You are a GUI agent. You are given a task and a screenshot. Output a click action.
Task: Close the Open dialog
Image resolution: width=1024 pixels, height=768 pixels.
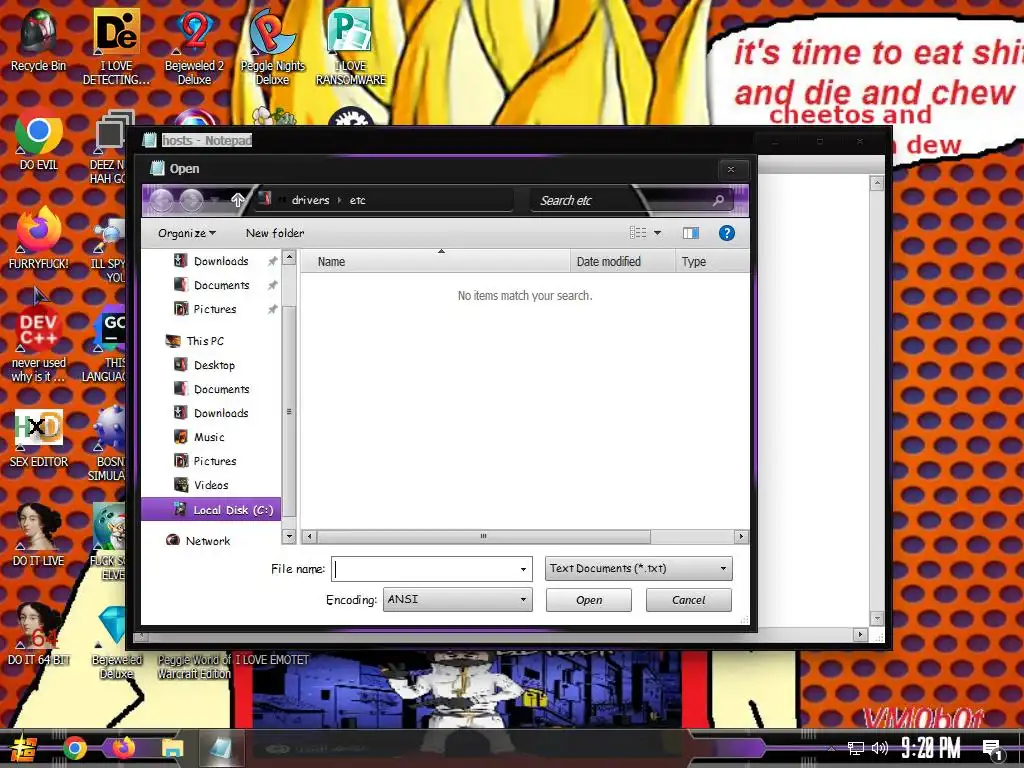tap(731, 170)
